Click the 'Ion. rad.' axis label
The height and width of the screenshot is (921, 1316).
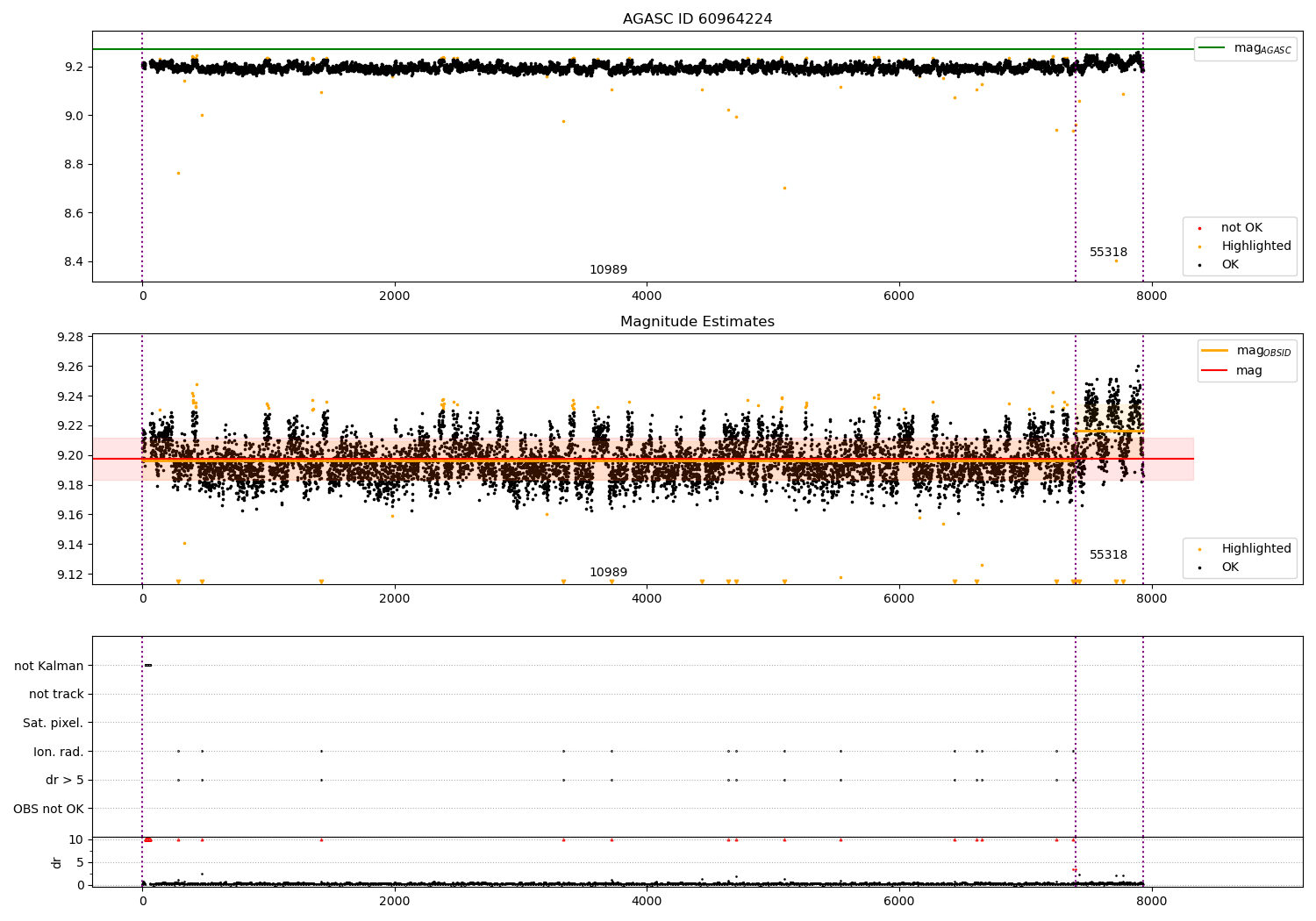coord(59,752)
